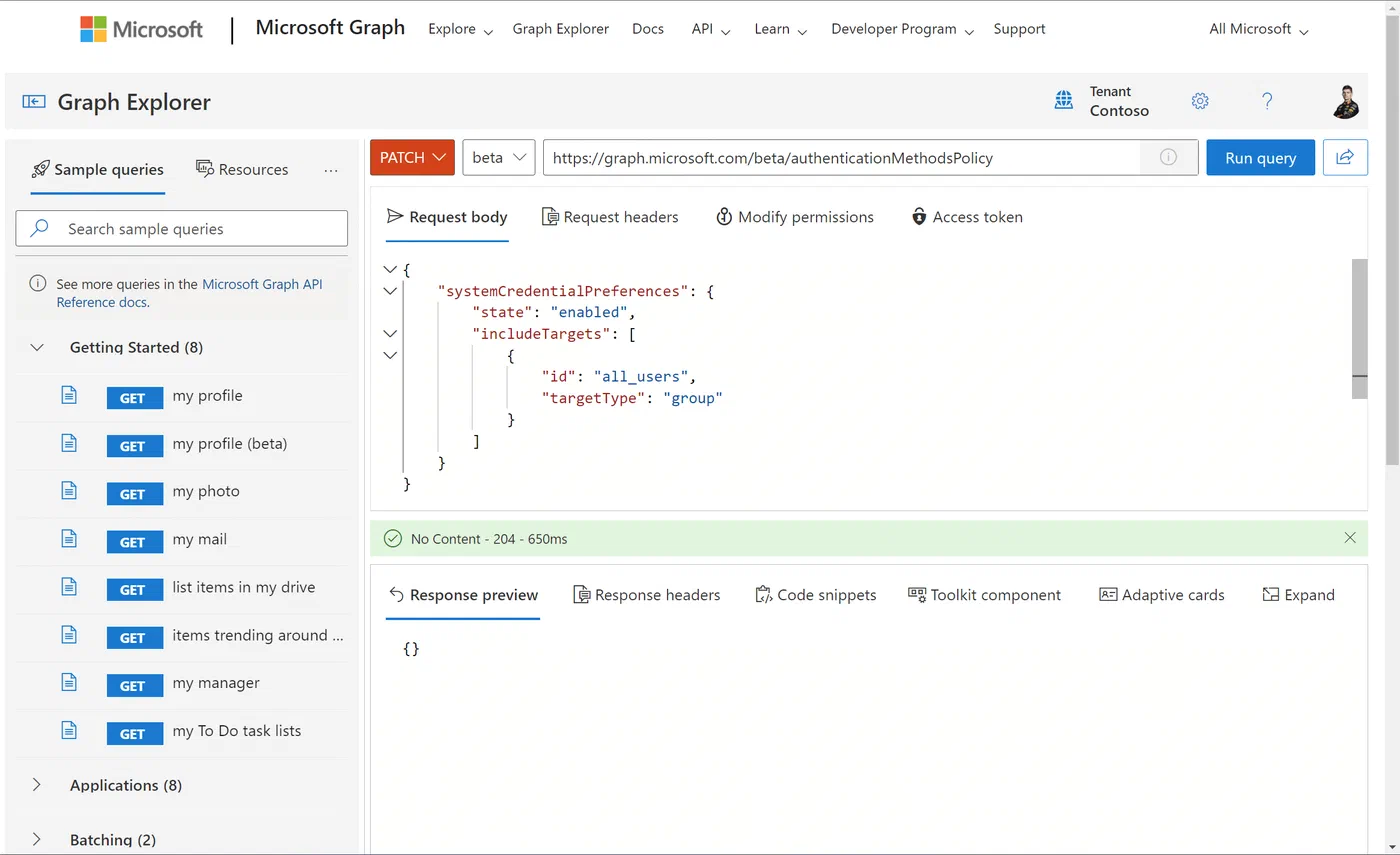Screen dimensions: 1400x855
Task: Expand the Batching (2) section
Action: 37,840
